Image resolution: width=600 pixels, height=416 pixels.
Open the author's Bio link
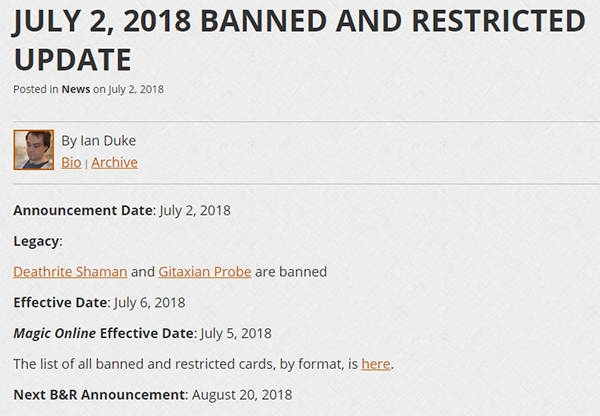(71, 162)
